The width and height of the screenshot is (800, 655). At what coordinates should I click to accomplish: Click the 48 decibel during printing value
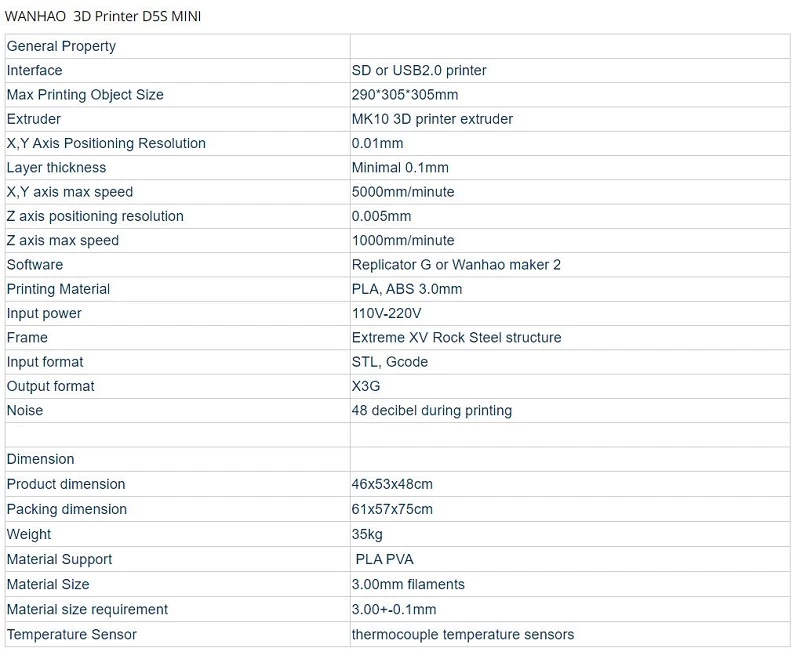point(431,410)
